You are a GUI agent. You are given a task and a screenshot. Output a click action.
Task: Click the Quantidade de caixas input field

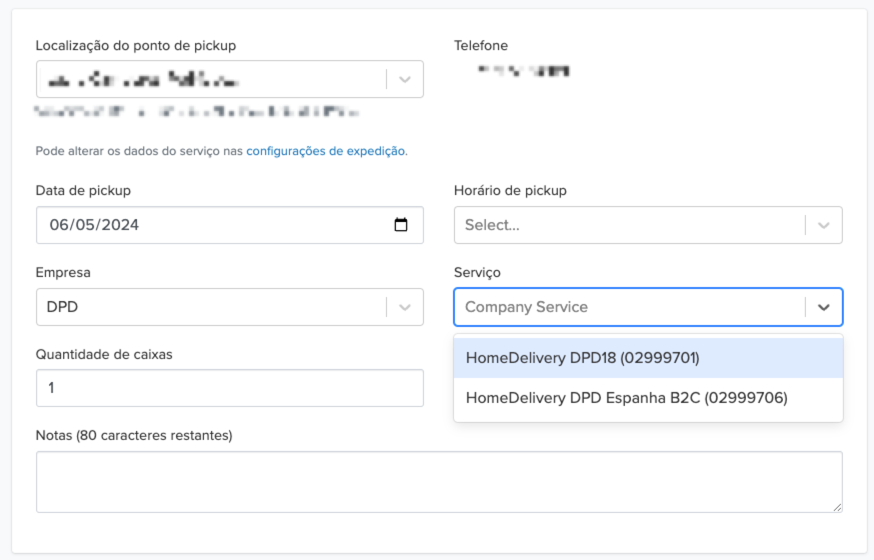click(229, 388)
